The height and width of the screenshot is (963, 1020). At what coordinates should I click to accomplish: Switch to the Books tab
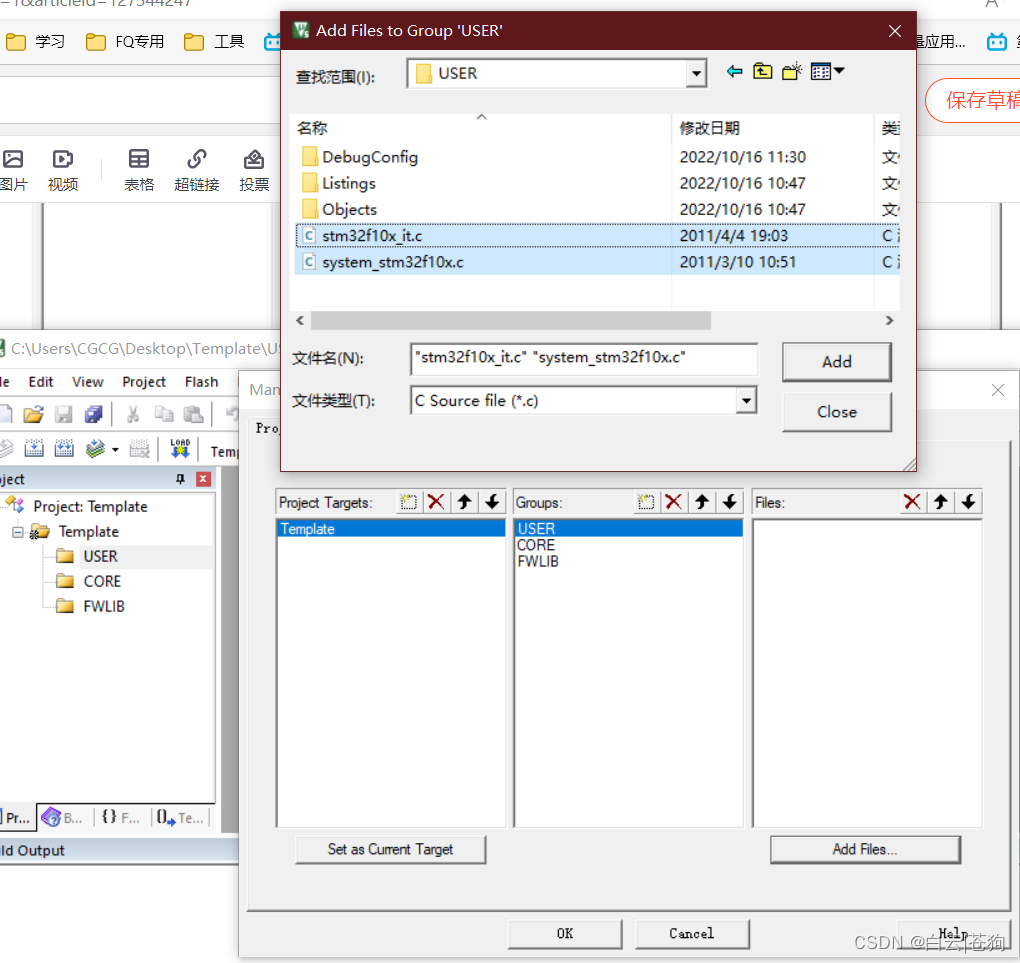[62, 818]
